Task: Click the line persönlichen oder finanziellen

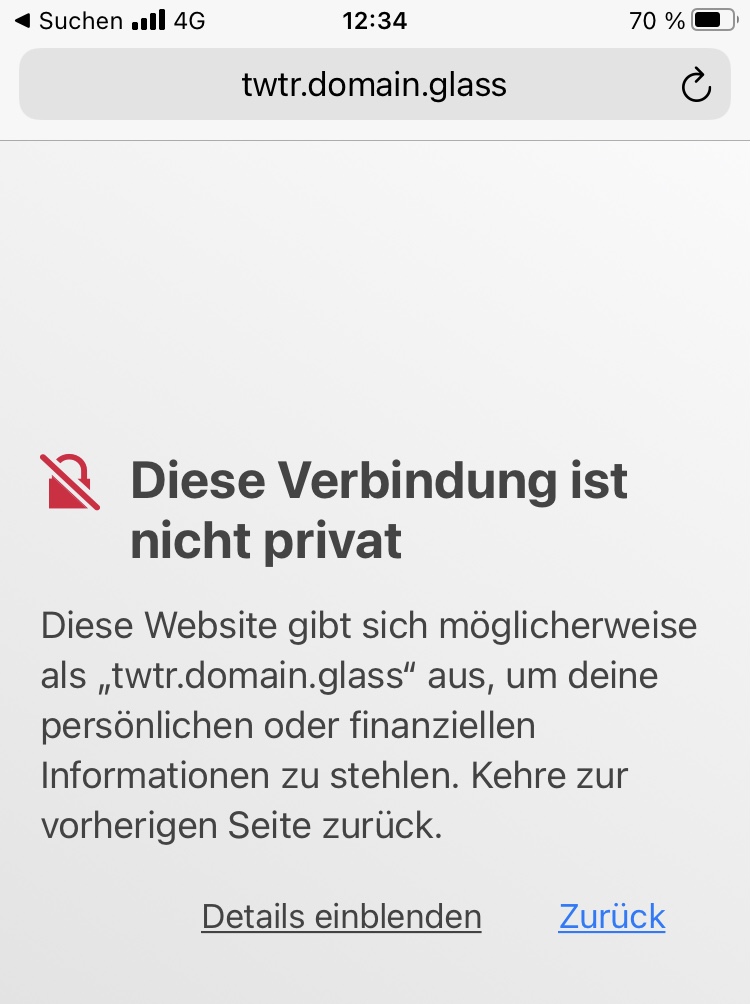Action: (x=288, y=726)
